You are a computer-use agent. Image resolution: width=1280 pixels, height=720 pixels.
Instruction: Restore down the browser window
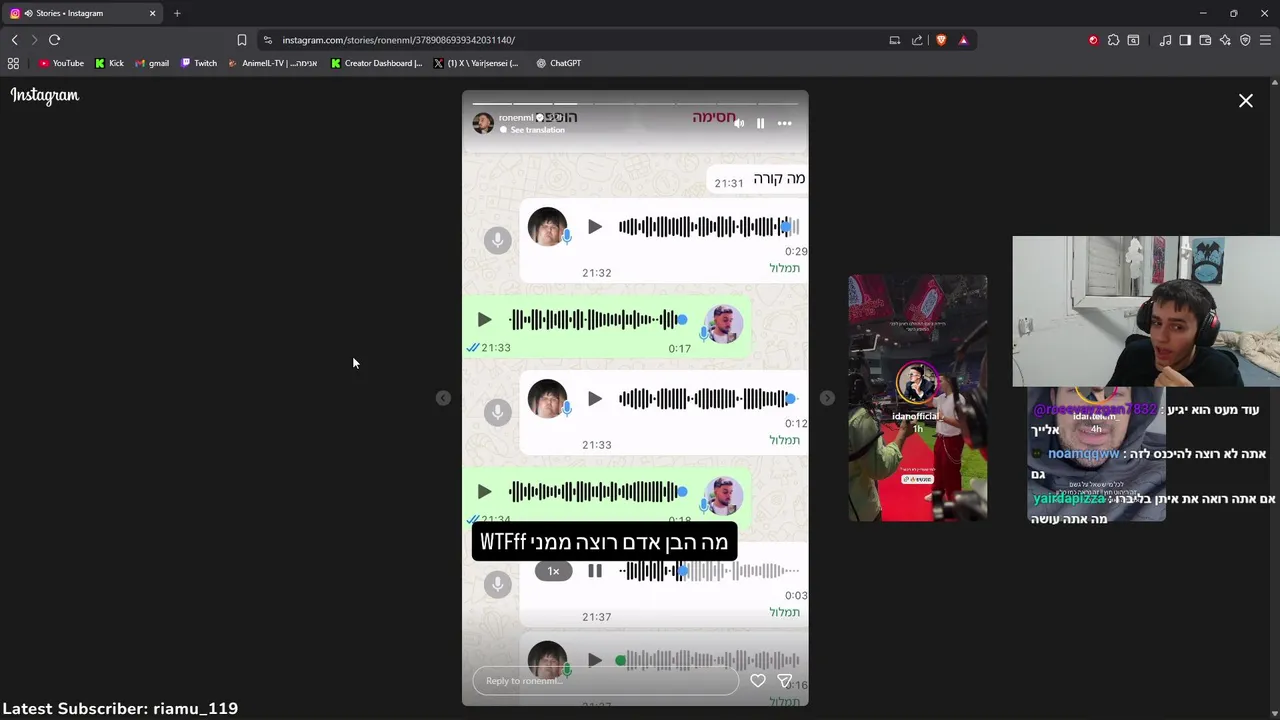point(1233,13)
